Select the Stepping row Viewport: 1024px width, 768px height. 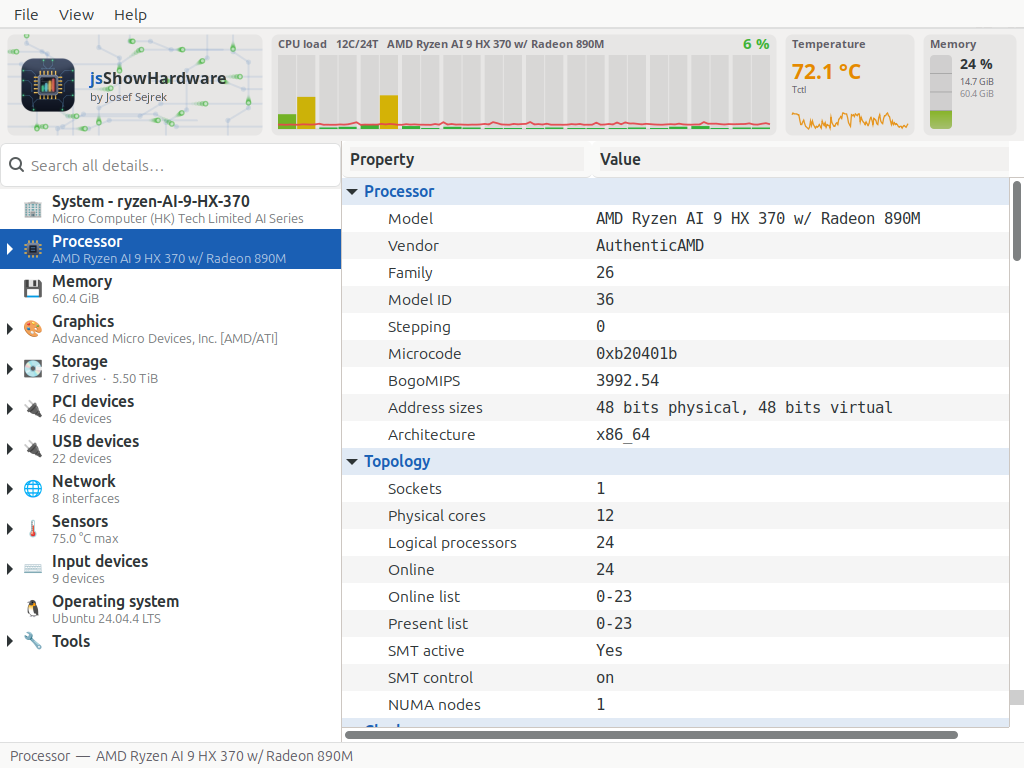675,327
